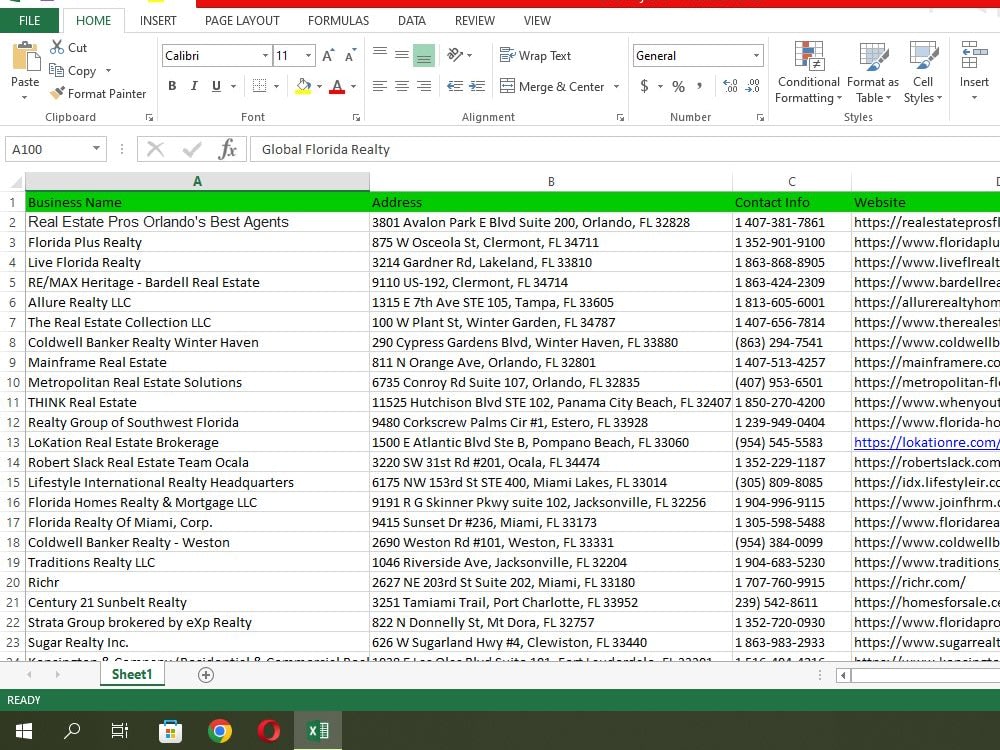Middle-align cell content
Screen dimensions: 1000x750
click(402, 55)
